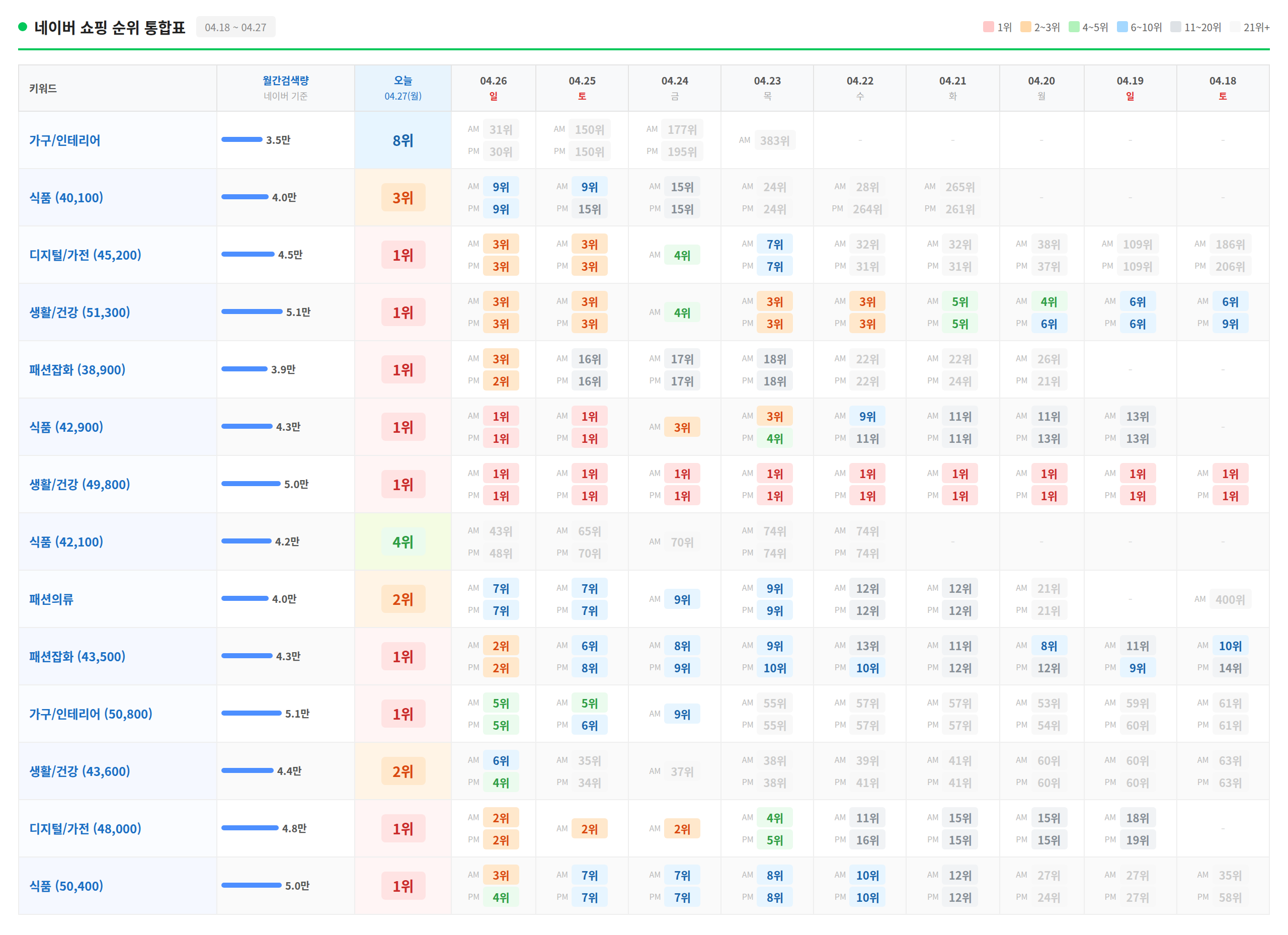1288x935 pixels.
Task: Click the 월간검색량 column header
Action: 285,81
